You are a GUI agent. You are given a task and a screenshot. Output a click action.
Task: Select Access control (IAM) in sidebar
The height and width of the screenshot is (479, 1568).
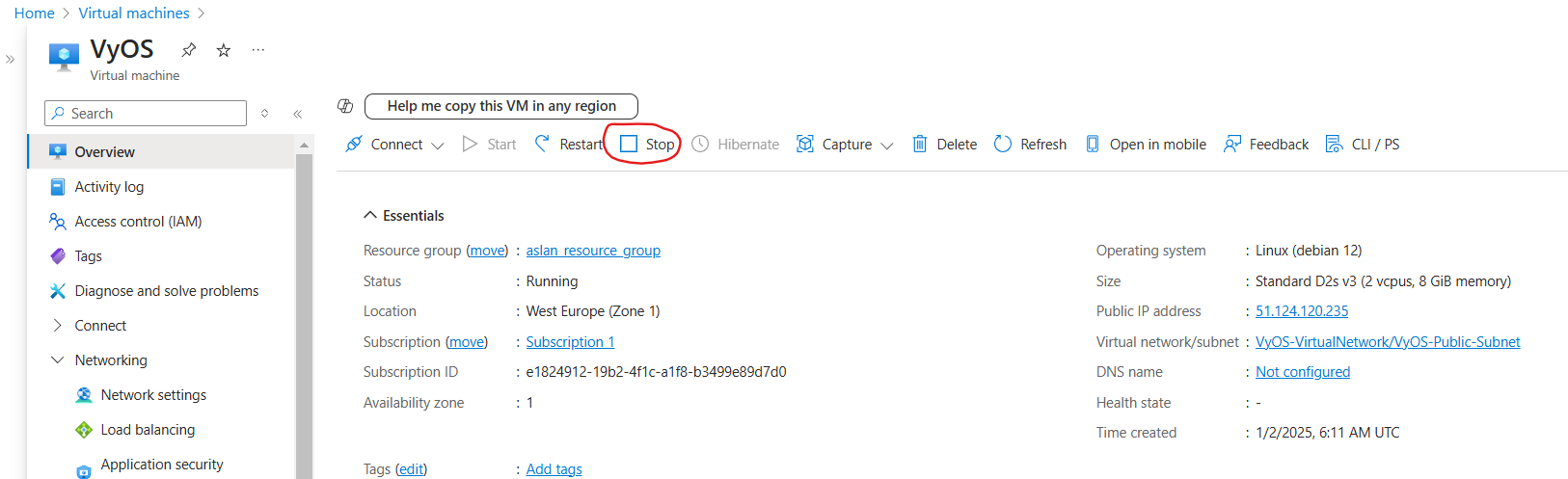[138, 222]
